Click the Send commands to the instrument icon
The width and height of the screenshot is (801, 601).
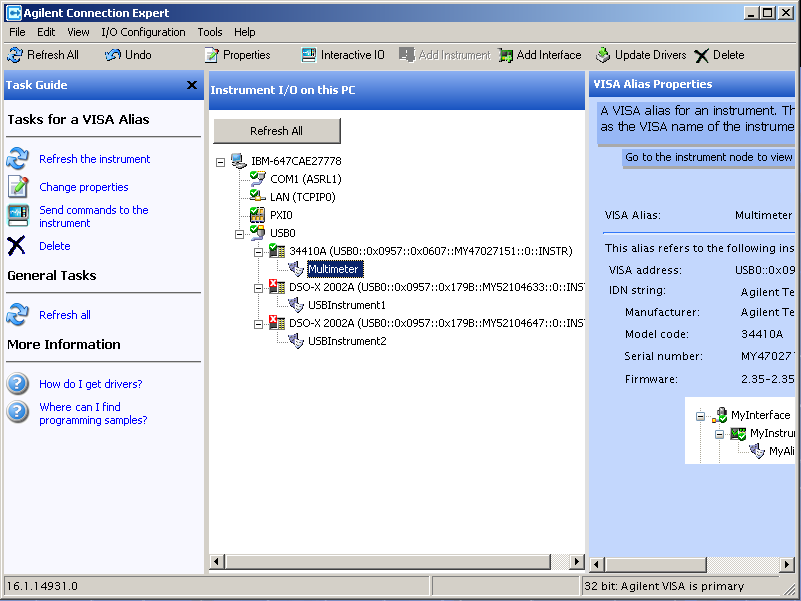17,216
